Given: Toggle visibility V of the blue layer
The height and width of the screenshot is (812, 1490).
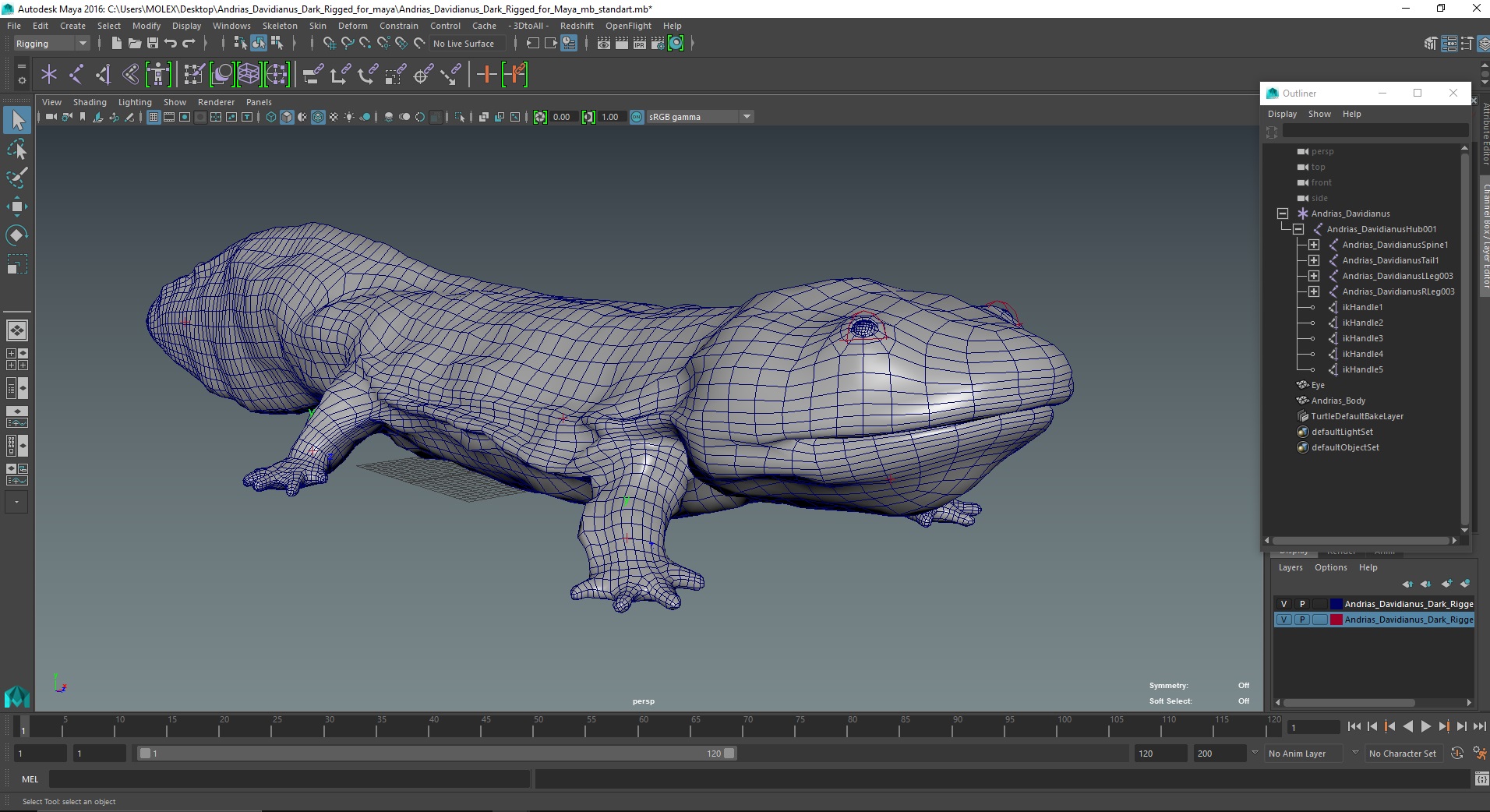Looking at the screenshot, I should point(1283,604).
